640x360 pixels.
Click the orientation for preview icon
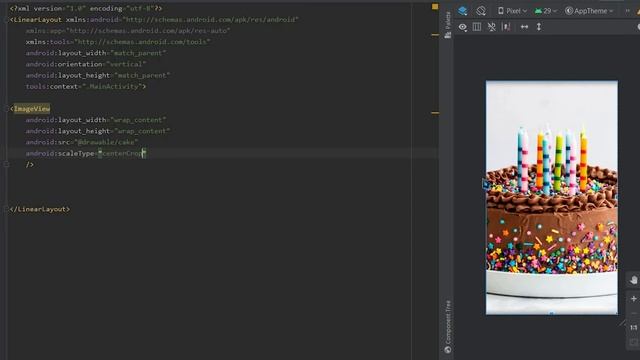click(481, 11)
